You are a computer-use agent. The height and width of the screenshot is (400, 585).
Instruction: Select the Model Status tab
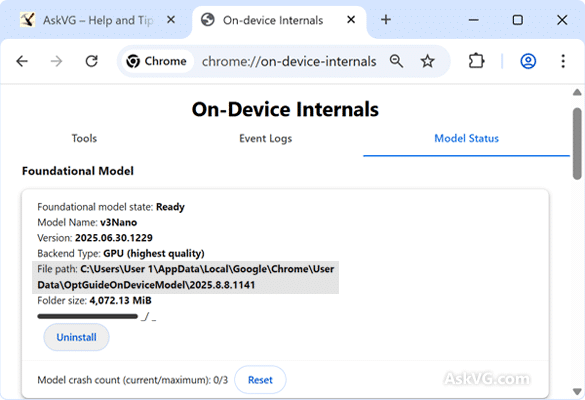466,138
